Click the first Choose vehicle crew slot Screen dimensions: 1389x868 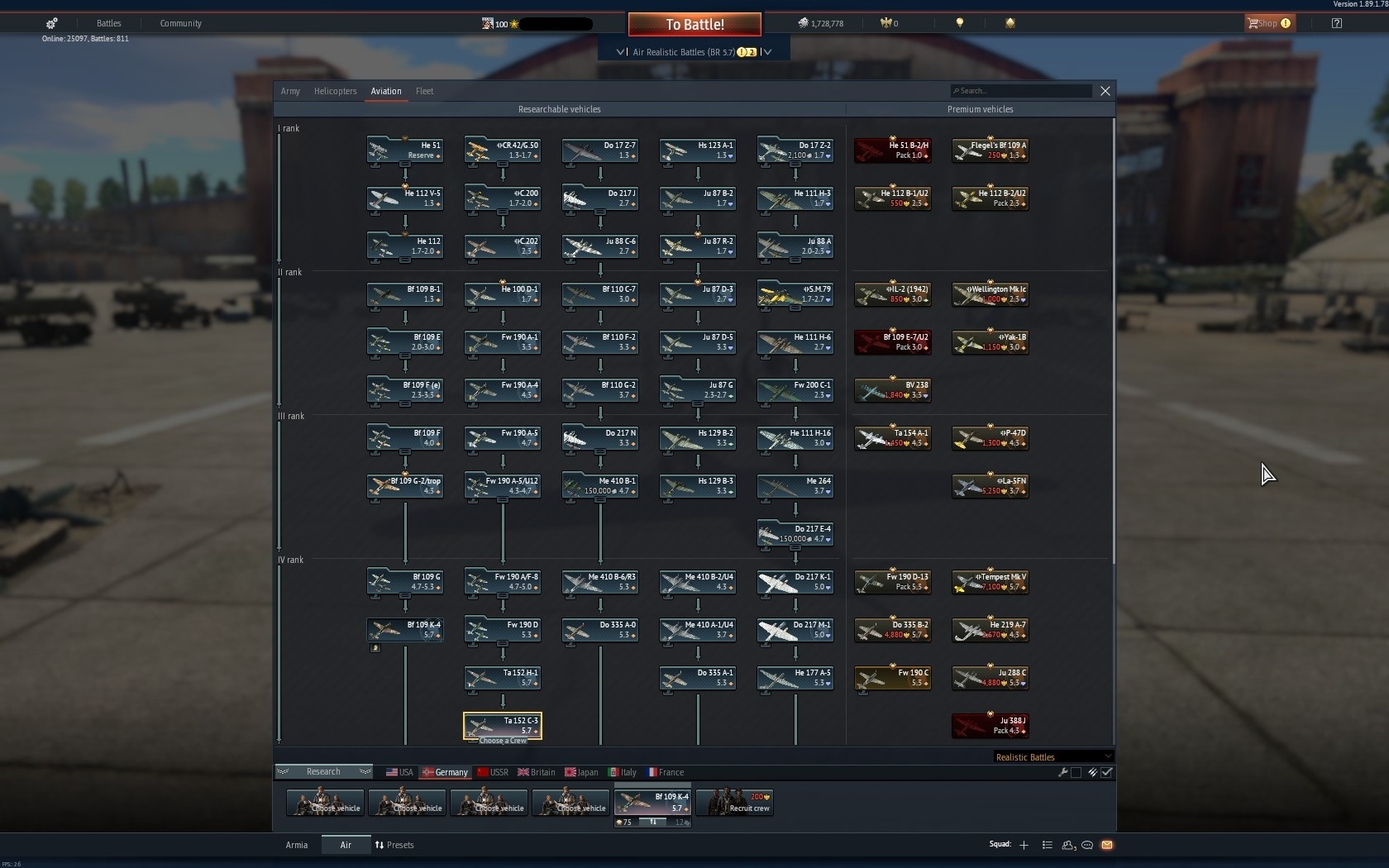point(325,802)
